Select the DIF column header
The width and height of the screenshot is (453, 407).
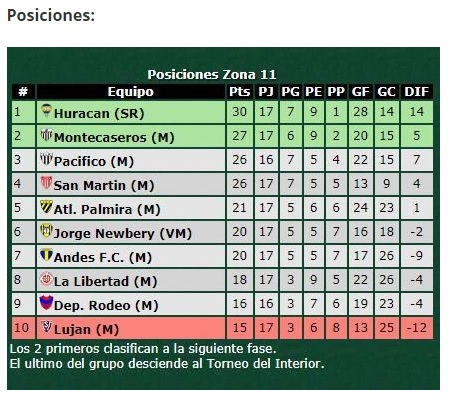(x=416, y=92)
